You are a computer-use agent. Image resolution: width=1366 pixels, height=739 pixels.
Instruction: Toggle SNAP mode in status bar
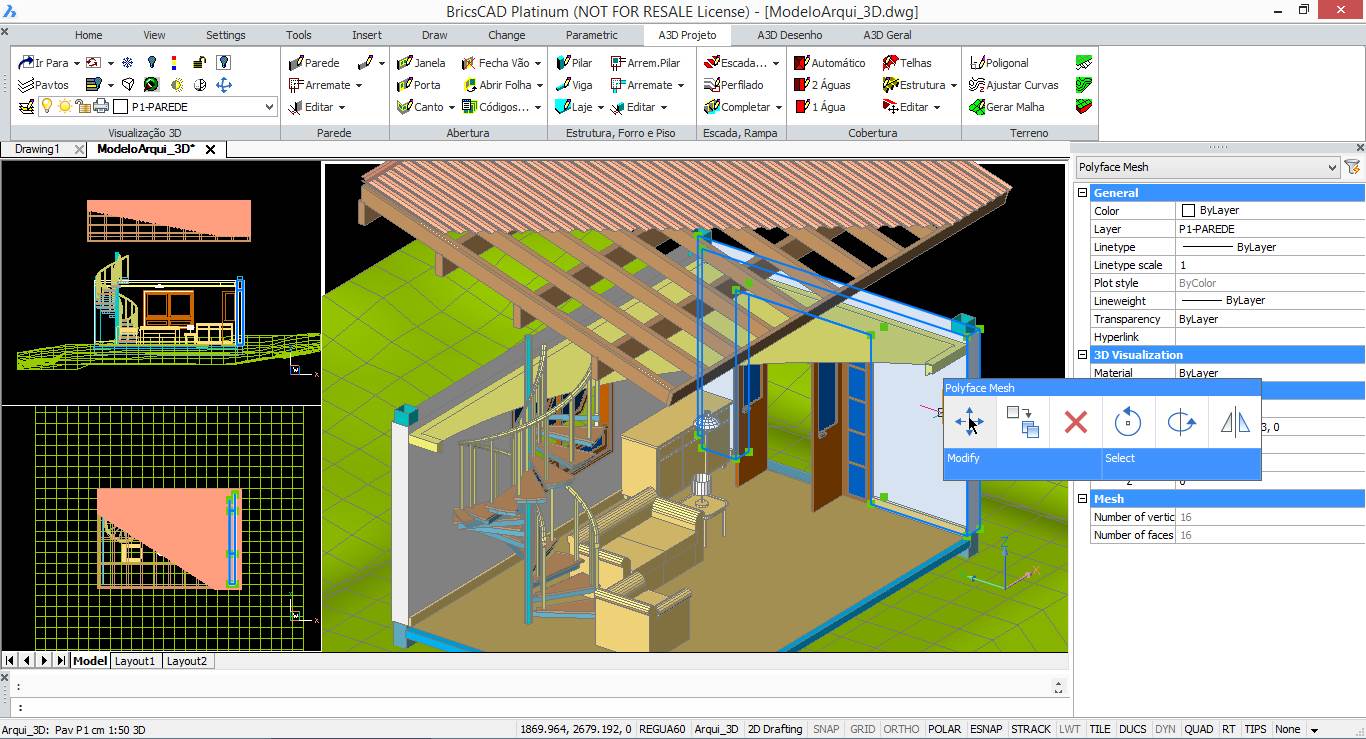pos(826,729)
